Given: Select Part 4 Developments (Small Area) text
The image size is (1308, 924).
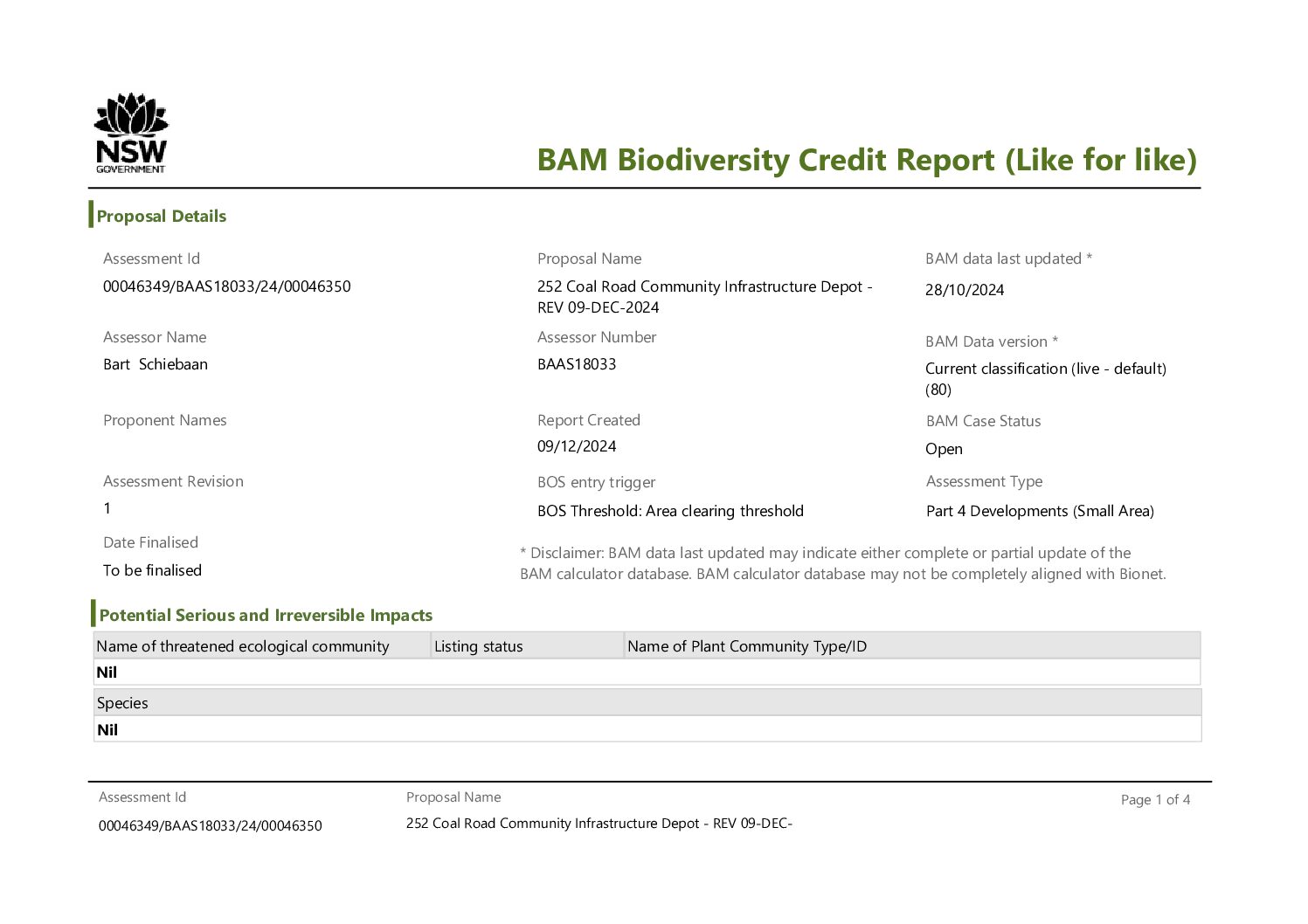Looking at the screenshot, I should (x=1040, y=511).
